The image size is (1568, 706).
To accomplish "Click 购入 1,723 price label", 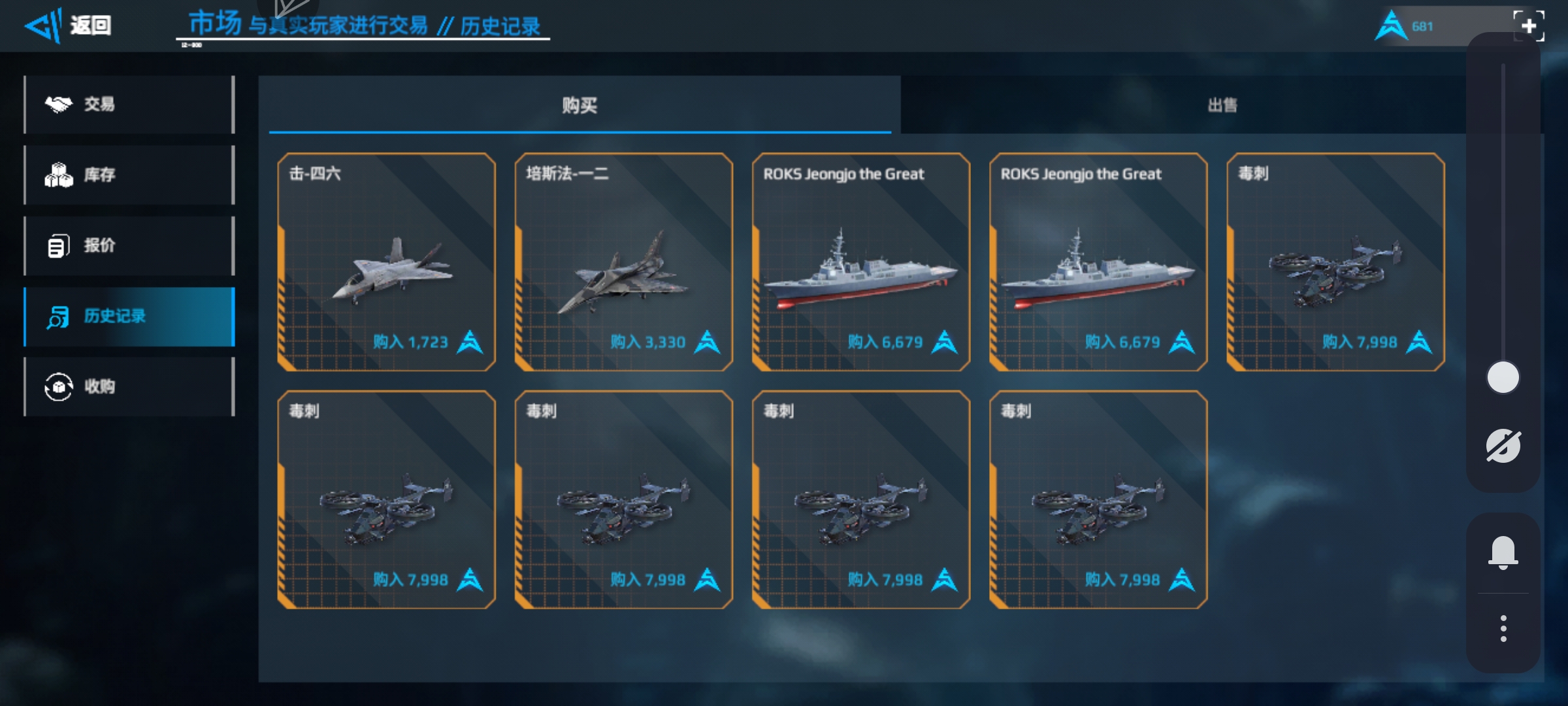I will pos(411,342).
